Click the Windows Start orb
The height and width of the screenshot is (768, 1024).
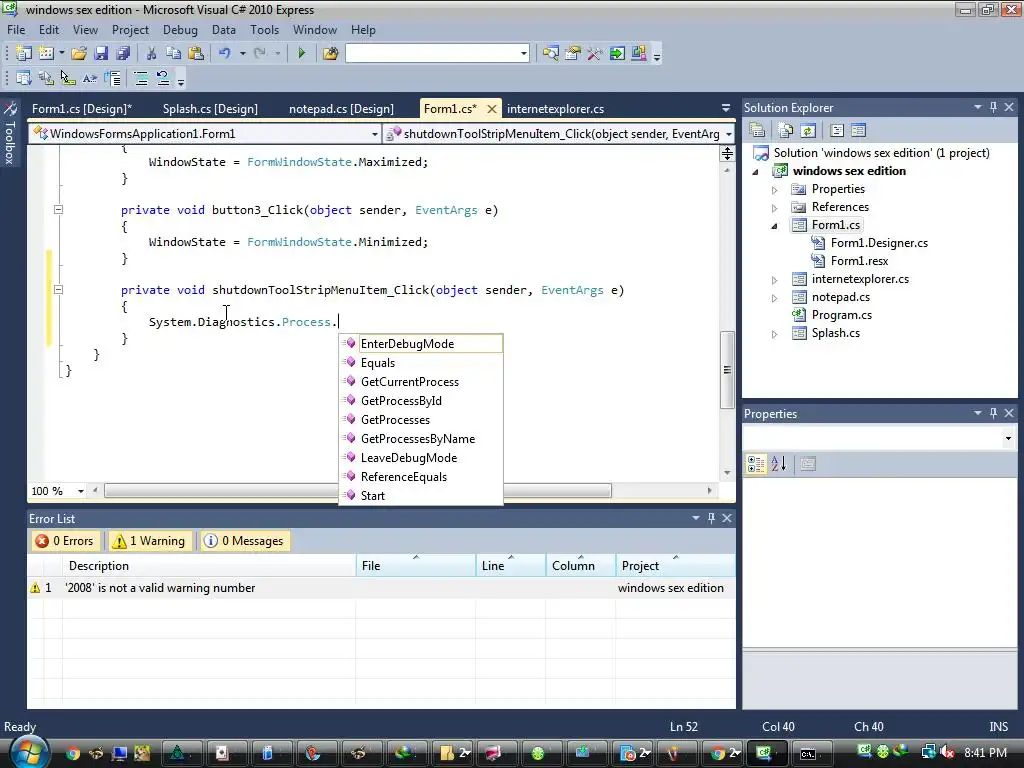point(27,752)
